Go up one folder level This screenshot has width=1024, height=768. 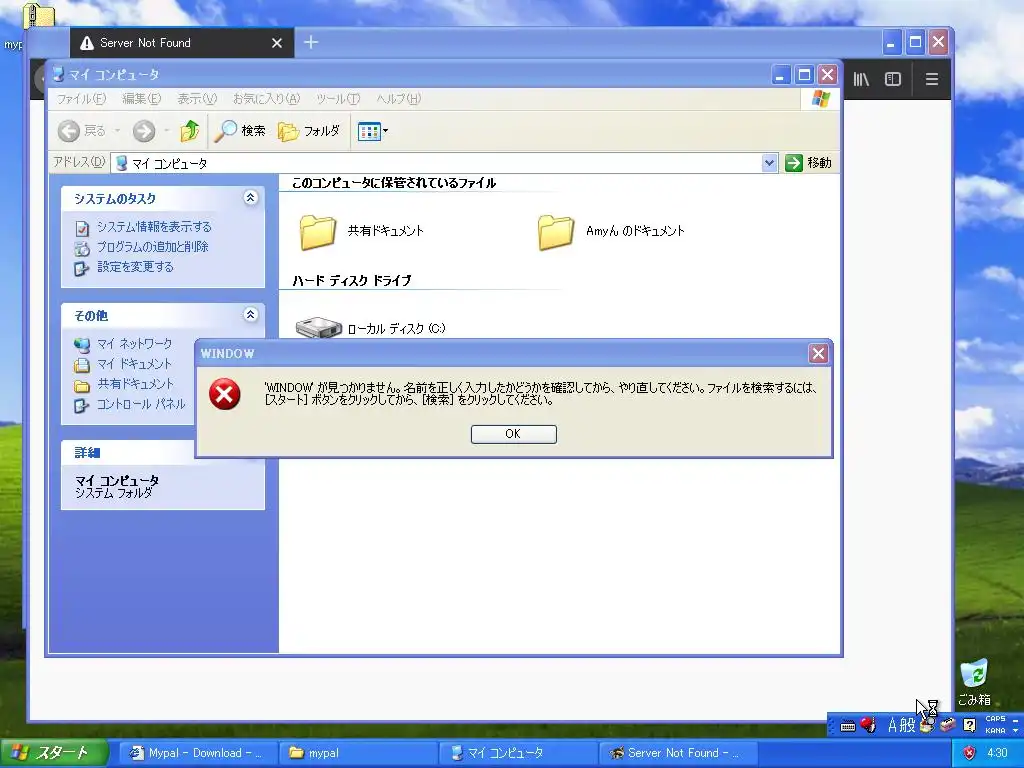point(189,131)
